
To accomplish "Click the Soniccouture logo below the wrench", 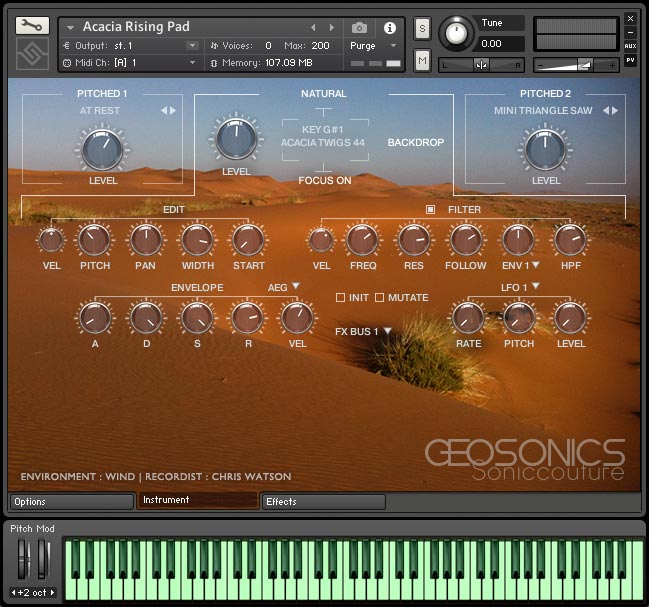I will 32,54.
